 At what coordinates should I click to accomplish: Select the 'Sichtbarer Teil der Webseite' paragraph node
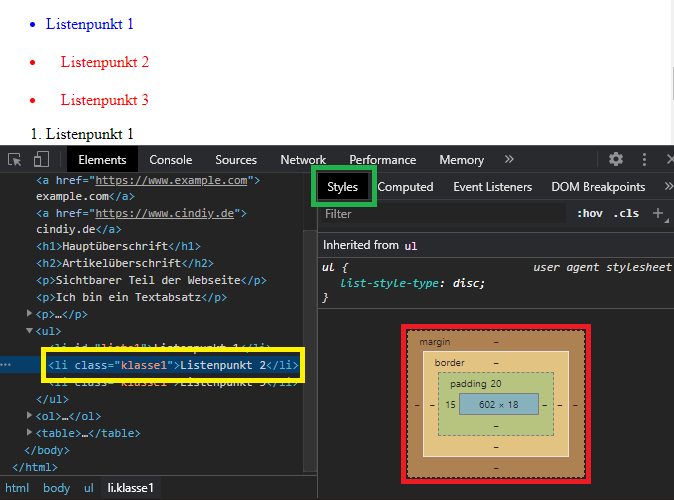151,280
